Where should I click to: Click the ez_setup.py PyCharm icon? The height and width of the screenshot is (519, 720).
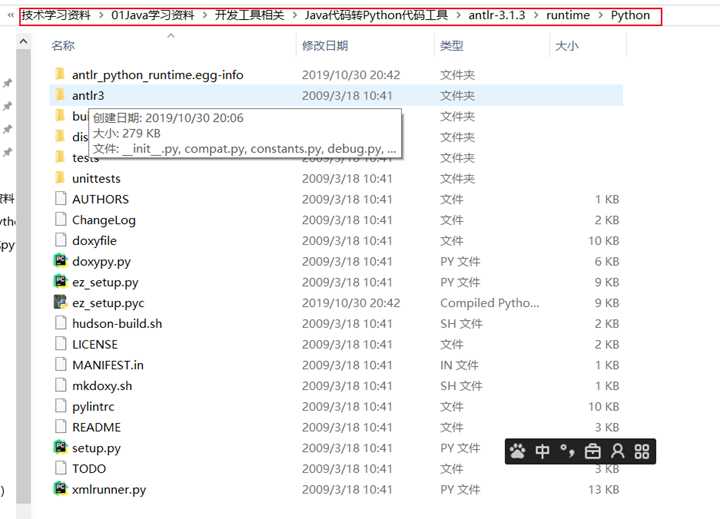(x=60, y=281)
